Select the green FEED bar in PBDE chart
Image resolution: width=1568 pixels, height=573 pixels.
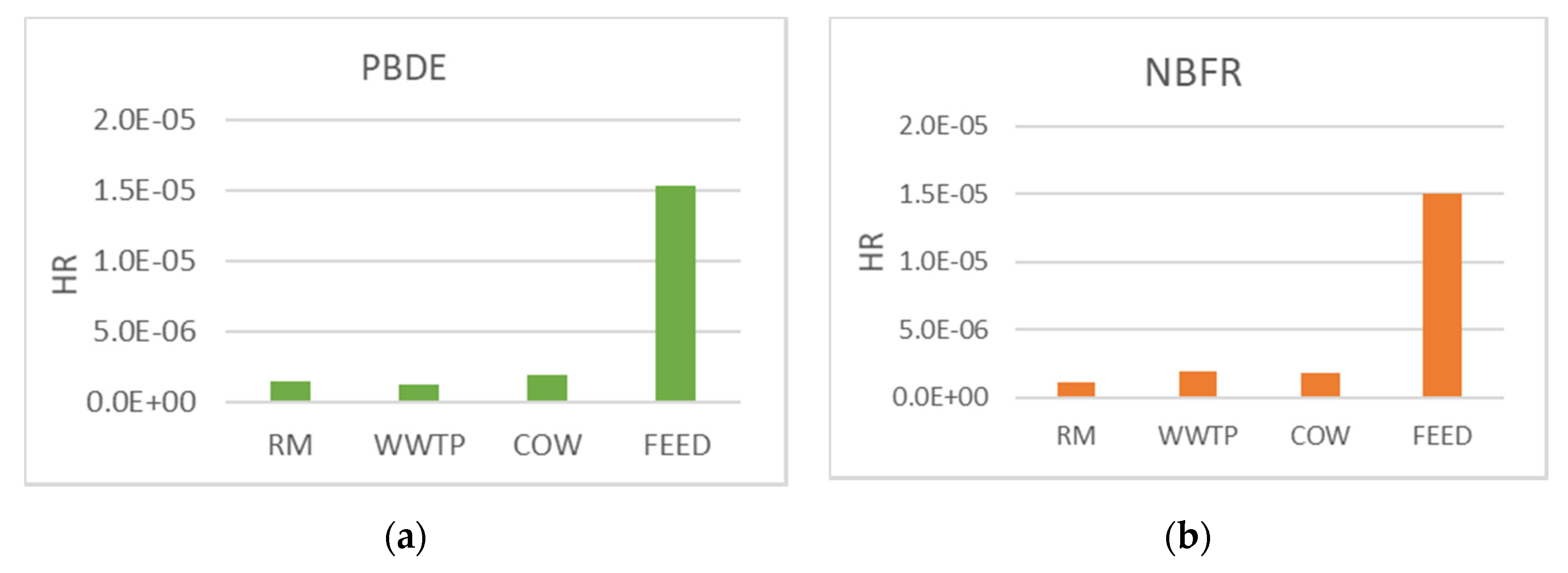675,293
